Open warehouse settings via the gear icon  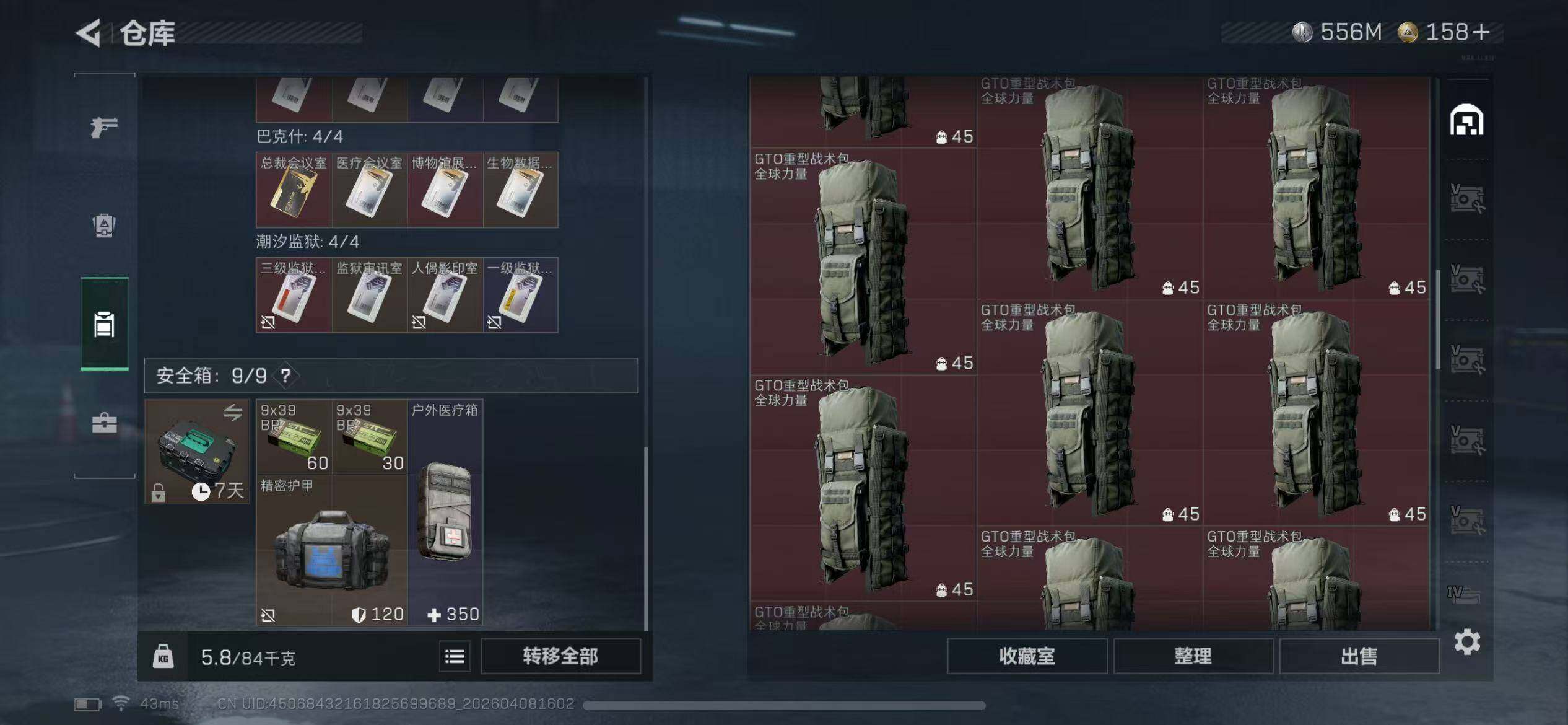pos(1467,642)
